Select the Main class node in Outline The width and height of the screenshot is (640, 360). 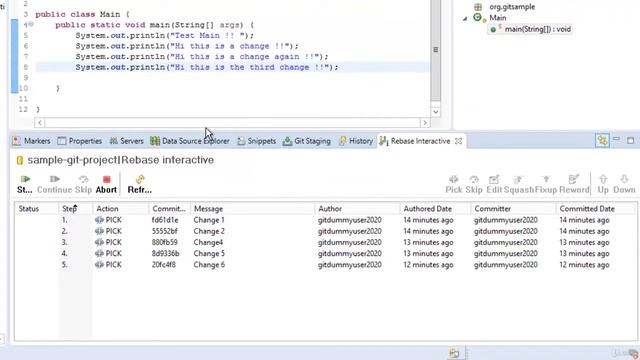(x=490, y=18)
